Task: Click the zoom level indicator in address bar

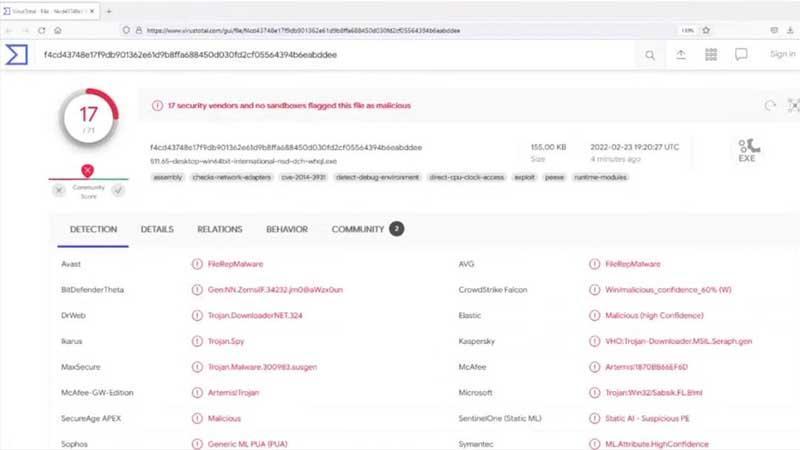Action: [x=687, y=30]
